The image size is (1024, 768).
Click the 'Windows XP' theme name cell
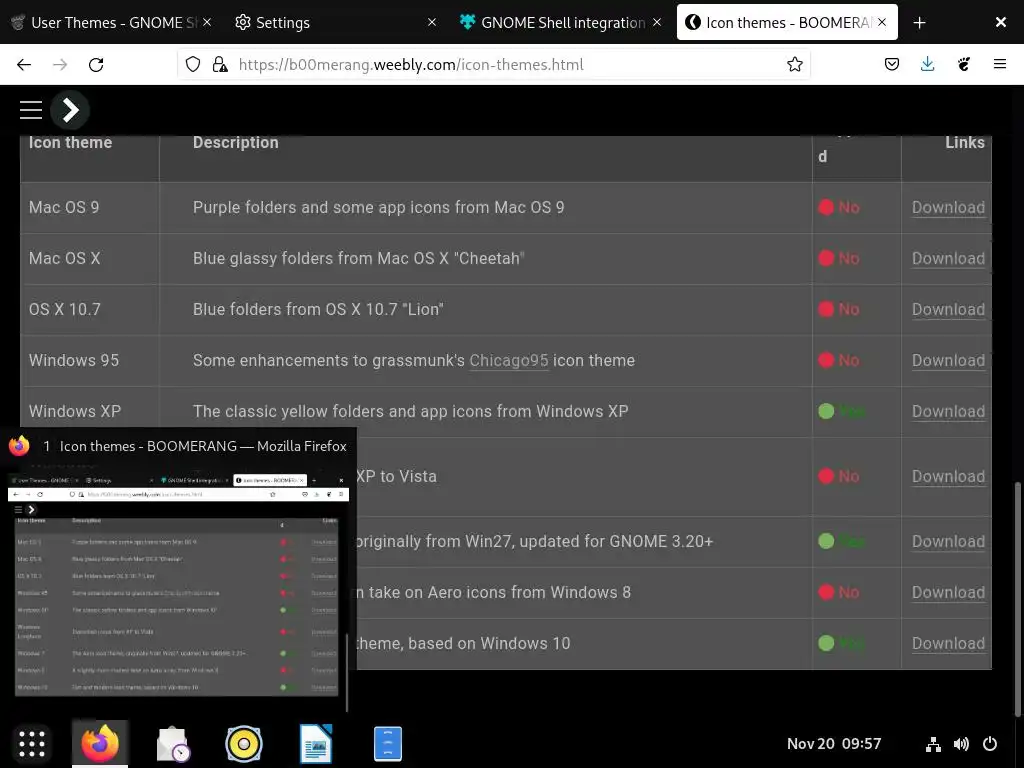(x=75, y=411)
